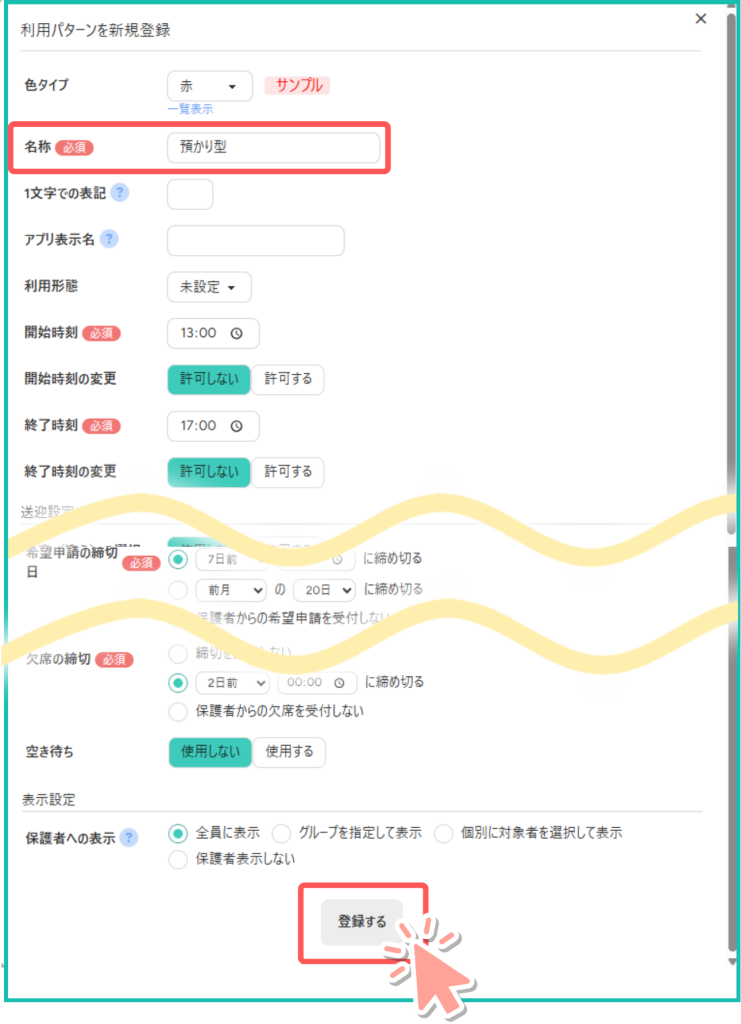Set 空き待ち to 使用する
The height and width of the screenshot is (1024, 741).
tap(289, 752)
